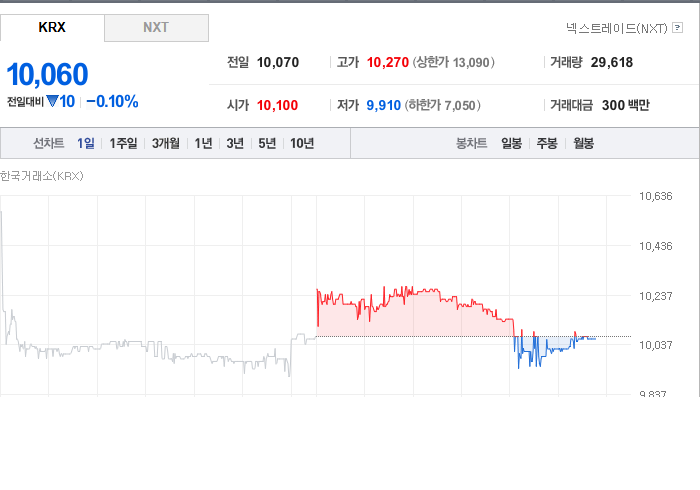Click the previous close value 10,070

click(x=278, y=62)
